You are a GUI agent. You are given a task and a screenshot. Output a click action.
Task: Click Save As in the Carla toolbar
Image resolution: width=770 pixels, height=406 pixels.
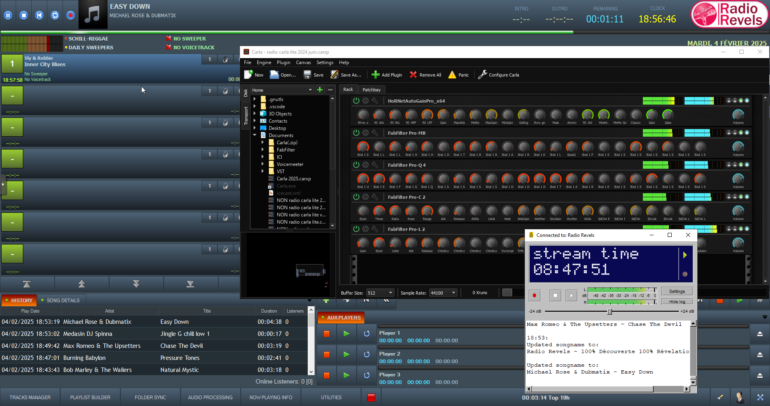pos(346,75)
